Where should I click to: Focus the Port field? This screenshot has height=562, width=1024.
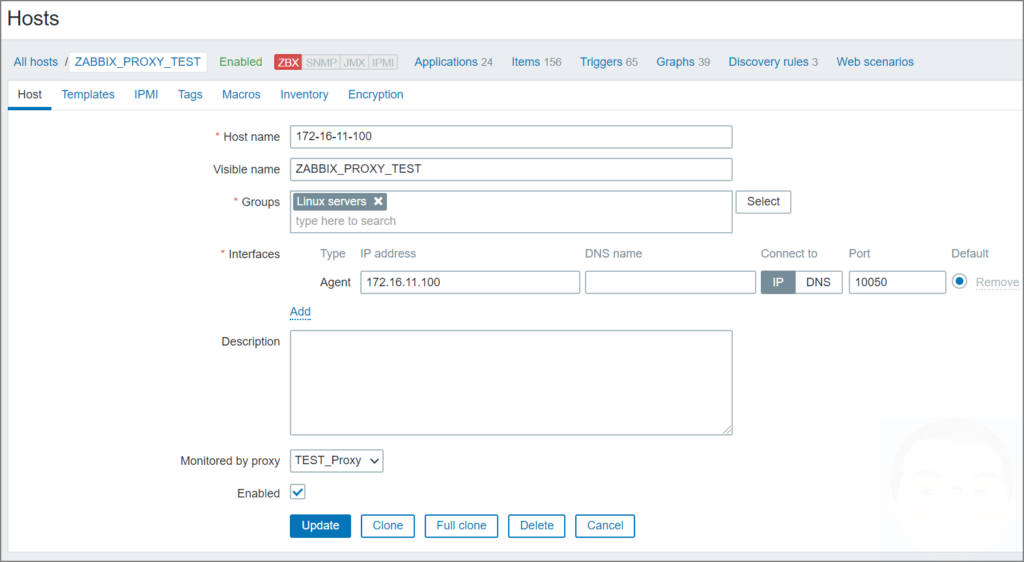(x=897, y=282)
